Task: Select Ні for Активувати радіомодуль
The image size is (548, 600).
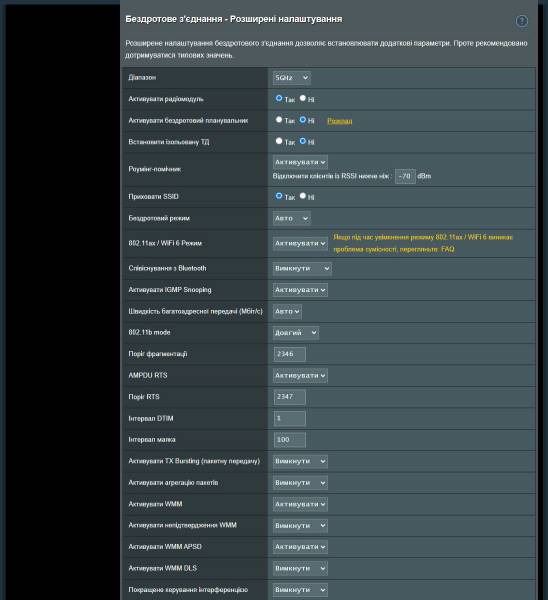Action: pos(302,98)
